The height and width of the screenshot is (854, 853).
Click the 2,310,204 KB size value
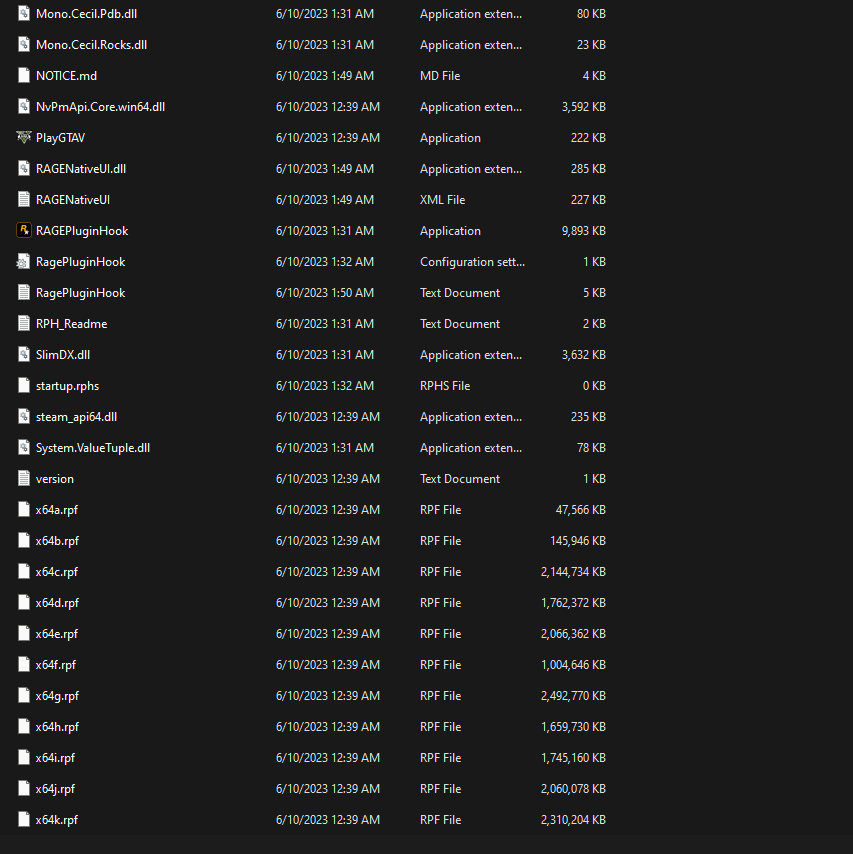[x=573, y=820]
